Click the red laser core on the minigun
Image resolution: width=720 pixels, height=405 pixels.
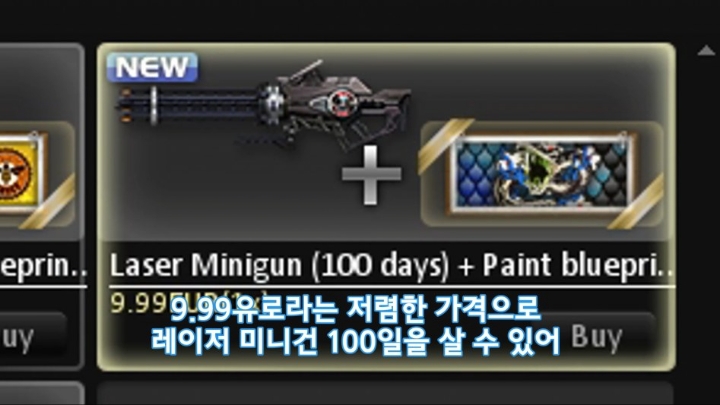pos(340,102)
